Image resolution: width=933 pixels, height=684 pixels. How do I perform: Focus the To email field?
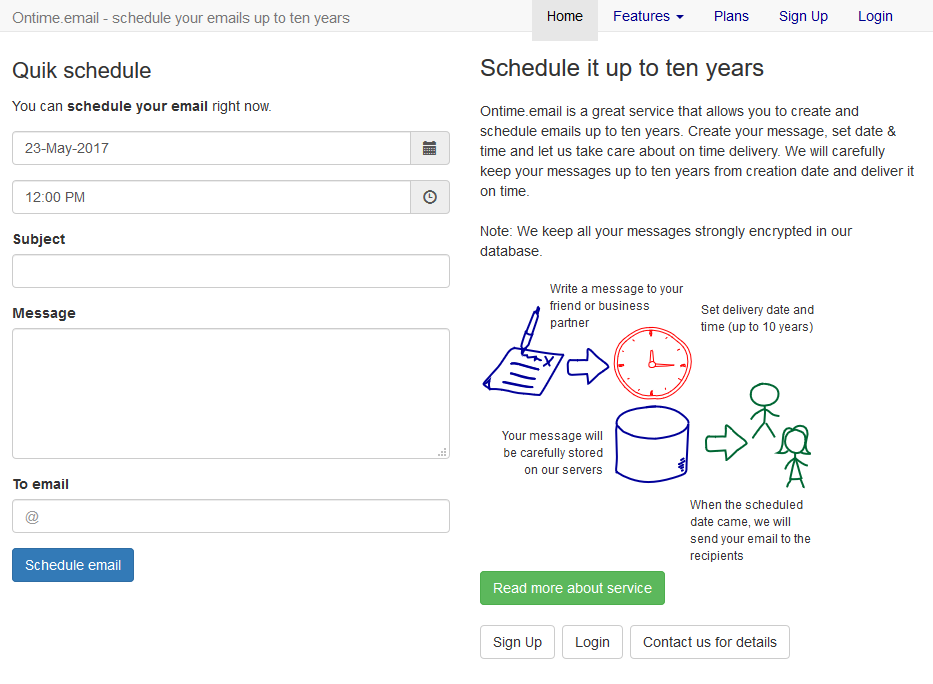click(231, 516)
